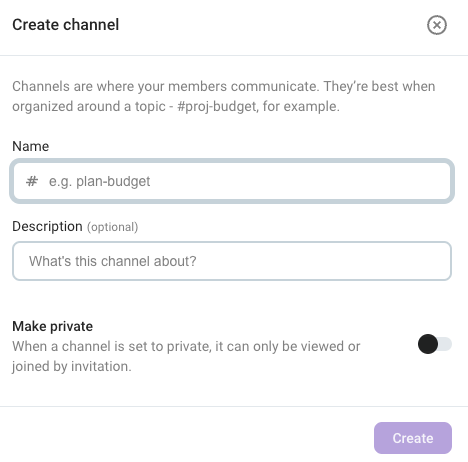Focus the channel Name input field
468x462 pixels.
coord(232,181)
